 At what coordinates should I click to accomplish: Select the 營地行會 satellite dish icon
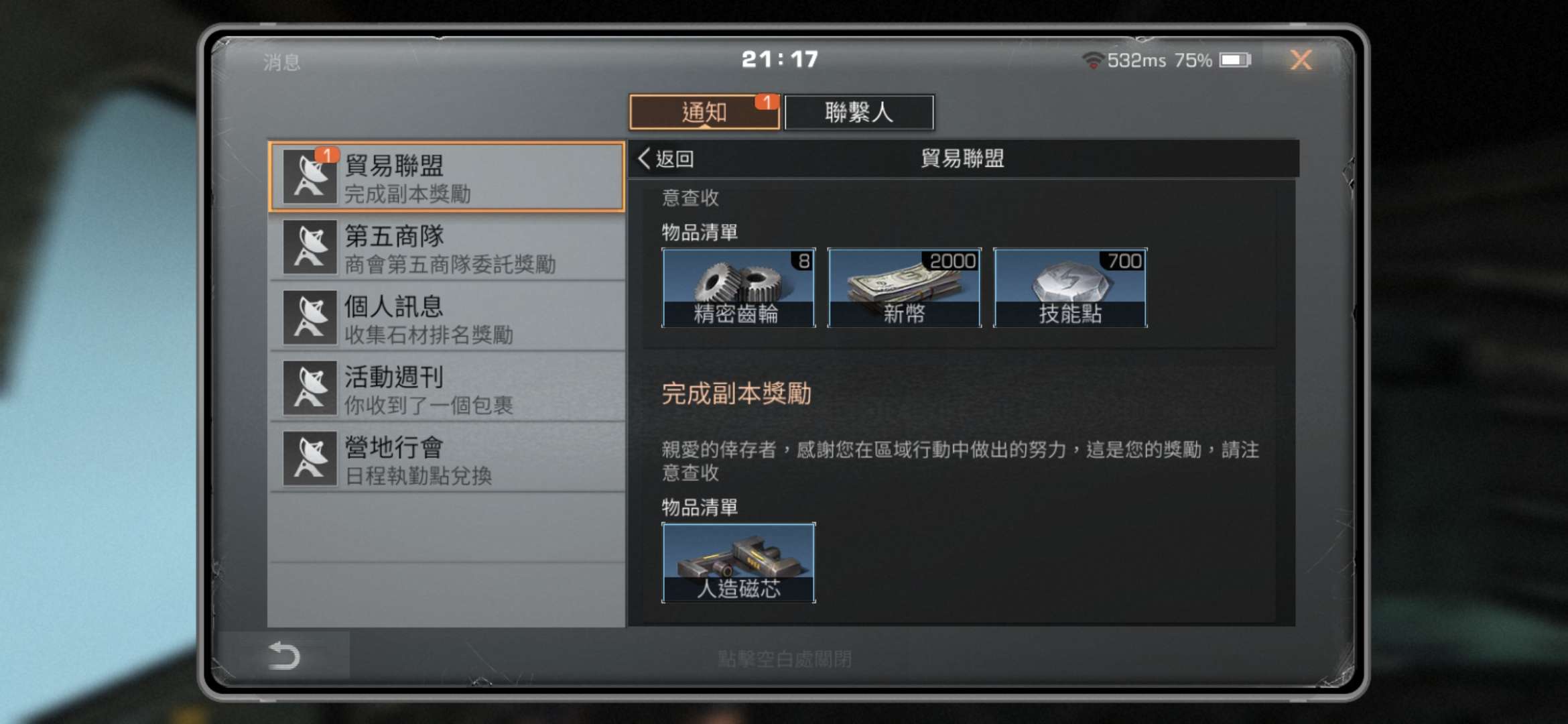310,459
